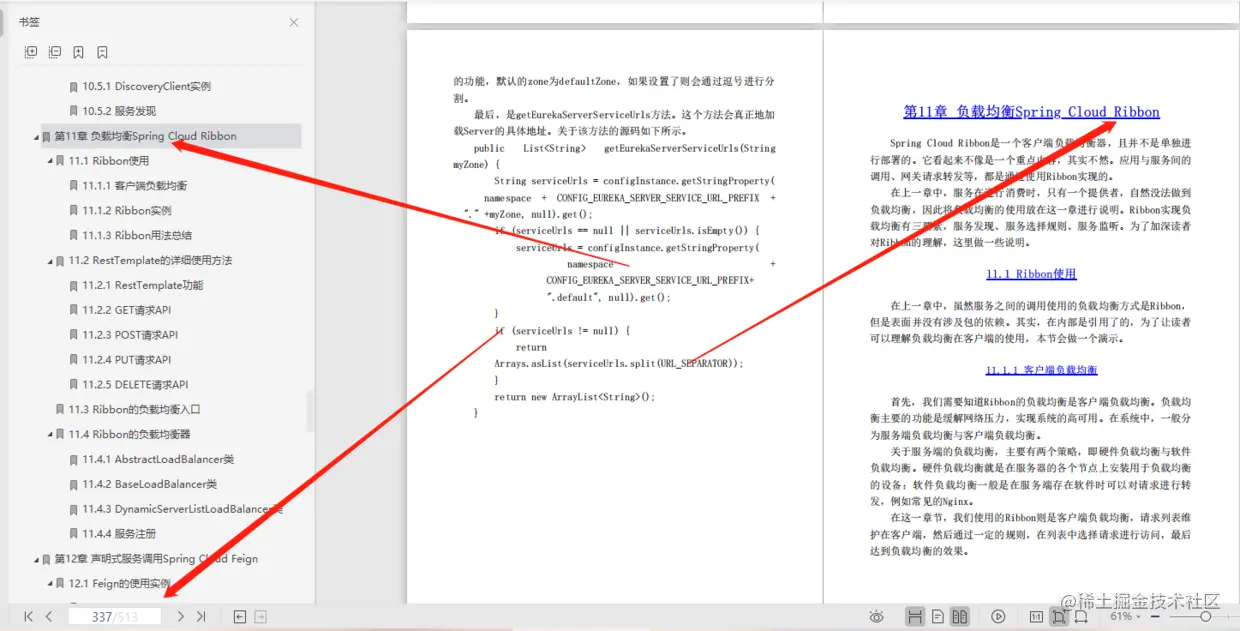Fit the page to window

click(1059, 617)
